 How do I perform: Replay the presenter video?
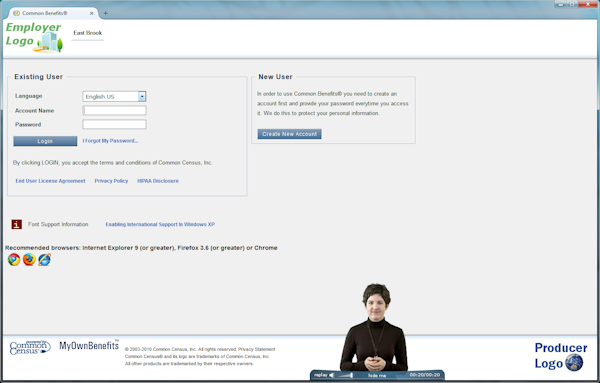pyautogui.click(x=321, y=375)
